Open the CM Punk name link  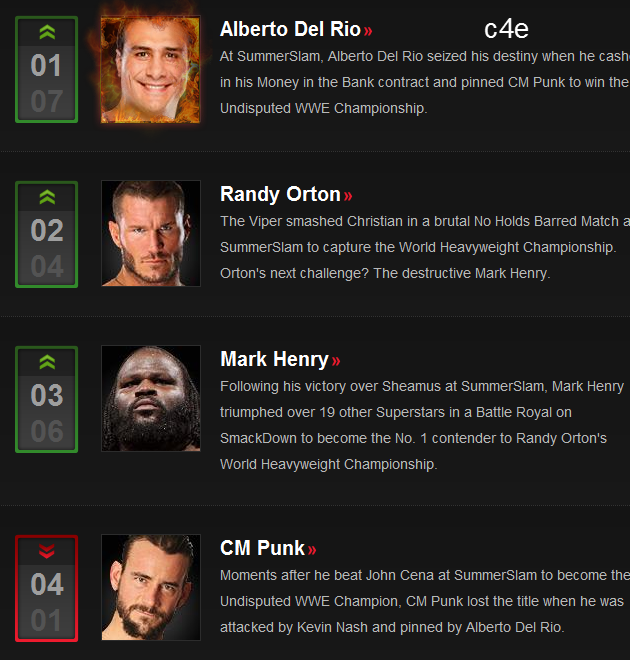262,548
